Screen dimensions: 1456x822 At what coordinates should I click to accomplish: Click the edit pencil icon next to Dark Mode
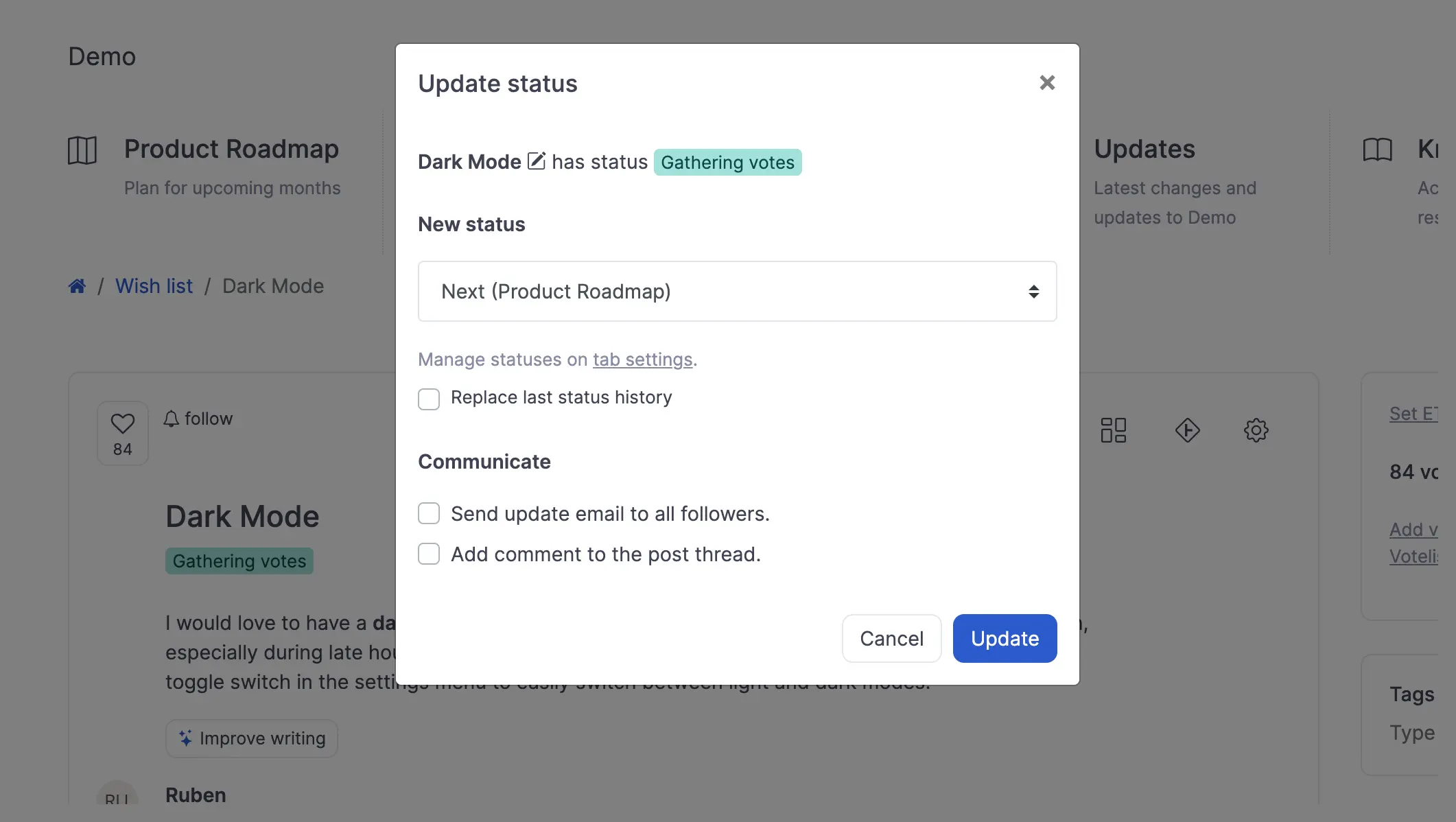click(536, 161)
